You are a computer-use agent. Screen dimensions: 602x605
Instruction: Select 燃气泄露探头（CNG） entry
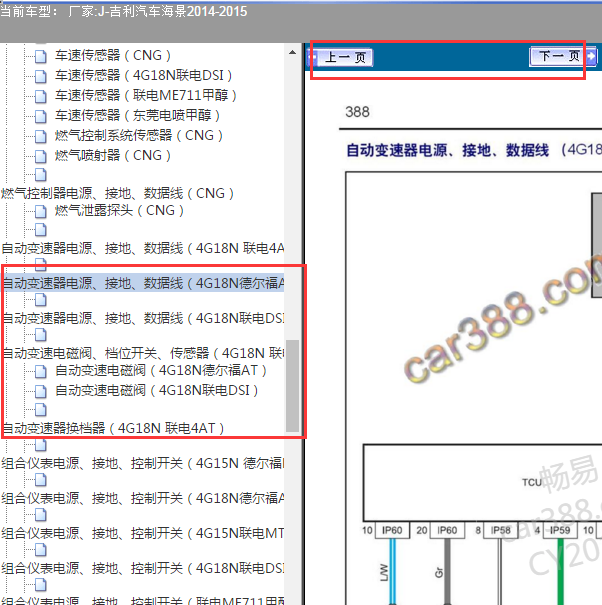pyautogui.click(x=119, y=210)
